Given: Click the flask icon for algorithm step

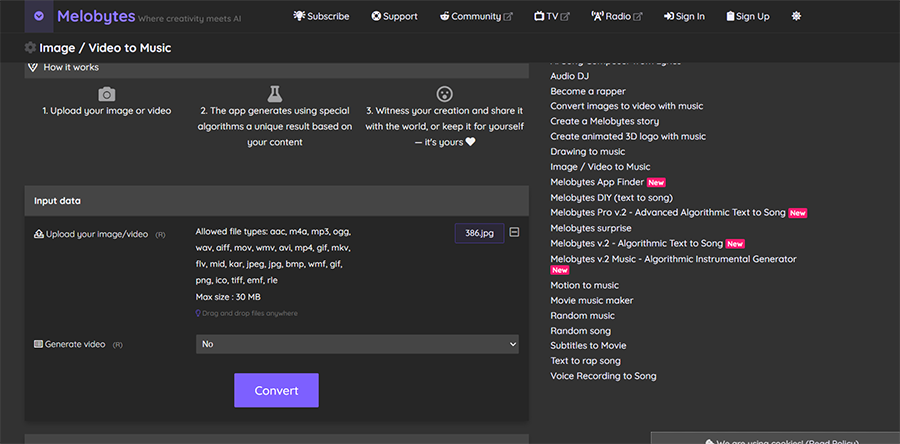Looking at the screenshot, I should (x=275, y=94).
